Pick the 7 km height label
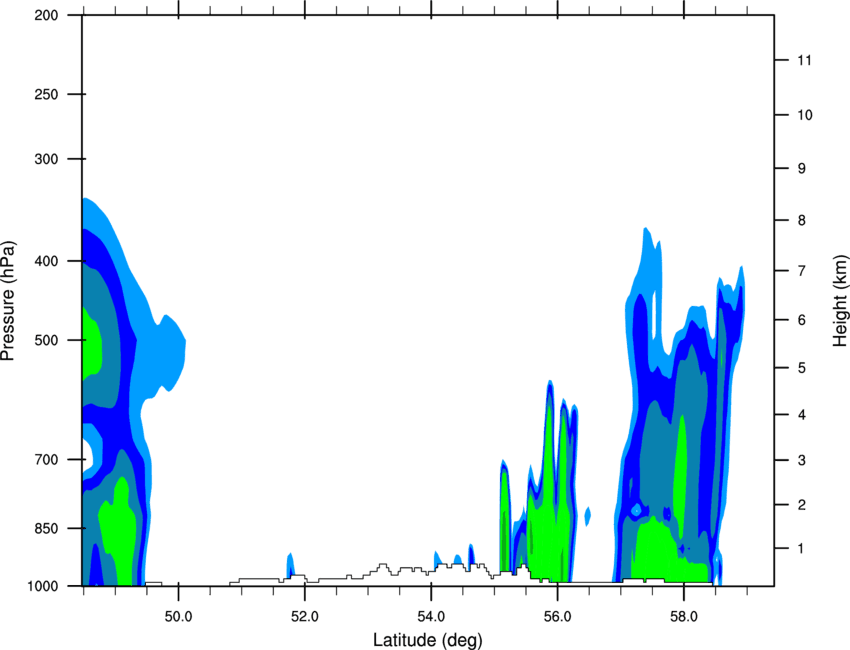This screenshot has height=650, width=850. [802, 271]
